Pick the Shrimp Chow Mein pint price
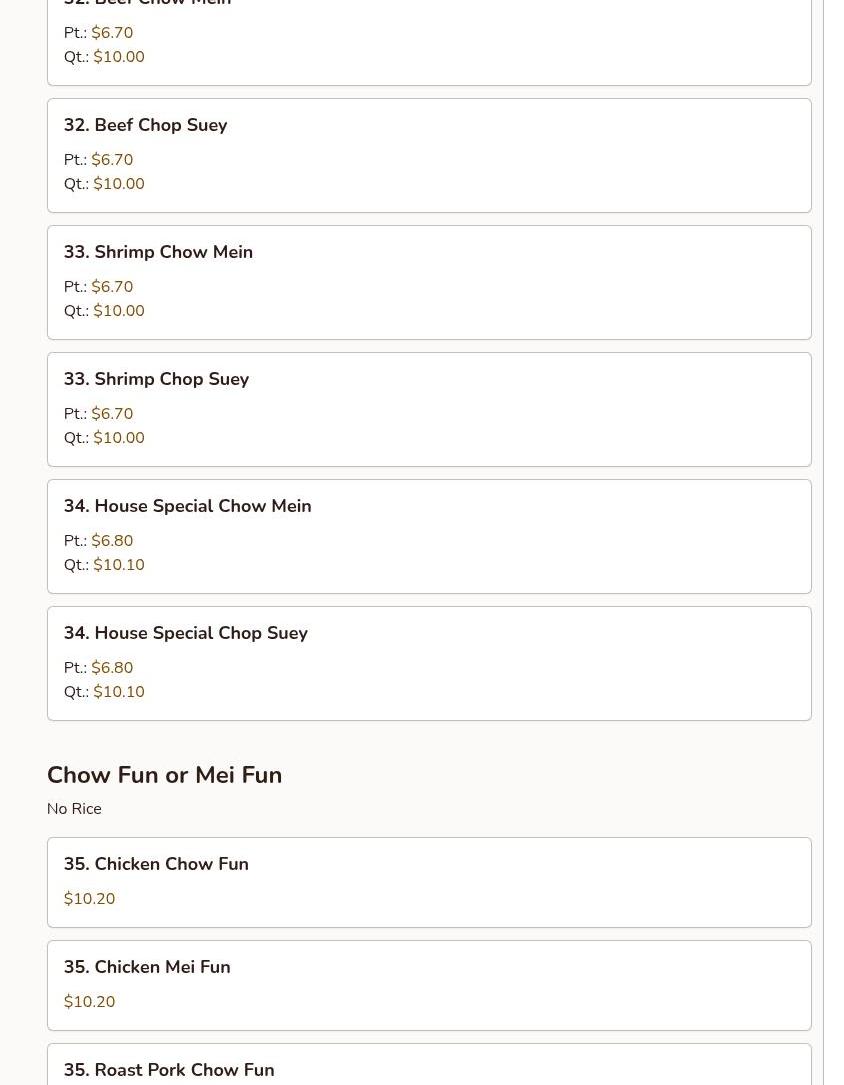Viewport: 844px width, 1085px height. [112, 287]
